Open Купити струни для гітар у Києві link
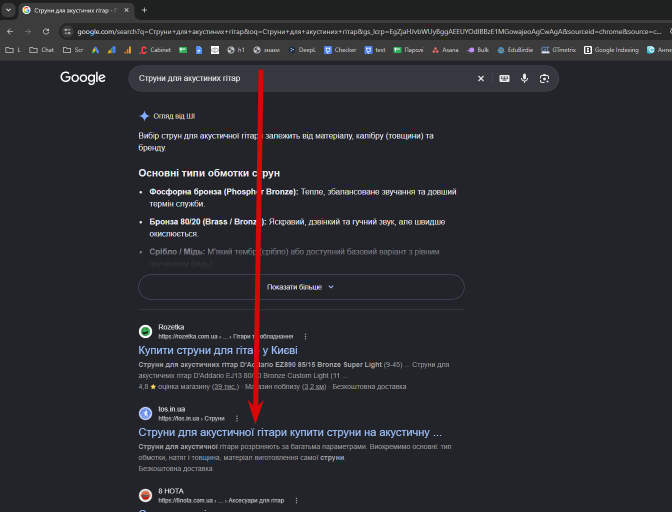Screen dimensions: 672x512 pos(218,350)
